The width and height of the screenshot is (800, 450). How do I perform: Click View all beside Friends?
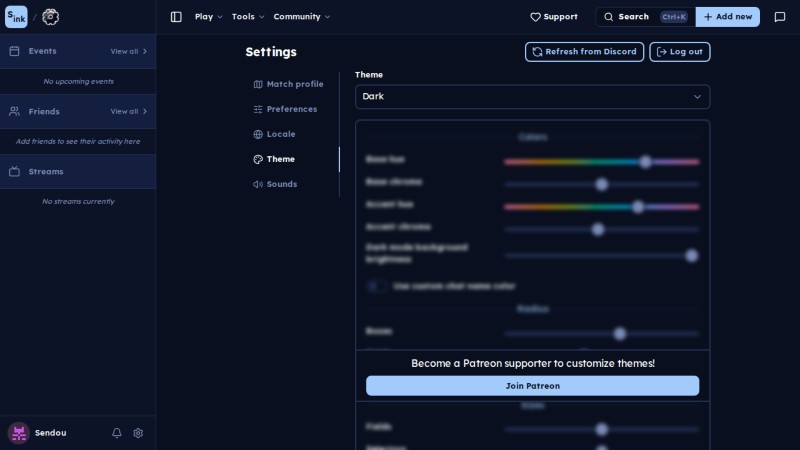tap(129, 111)
